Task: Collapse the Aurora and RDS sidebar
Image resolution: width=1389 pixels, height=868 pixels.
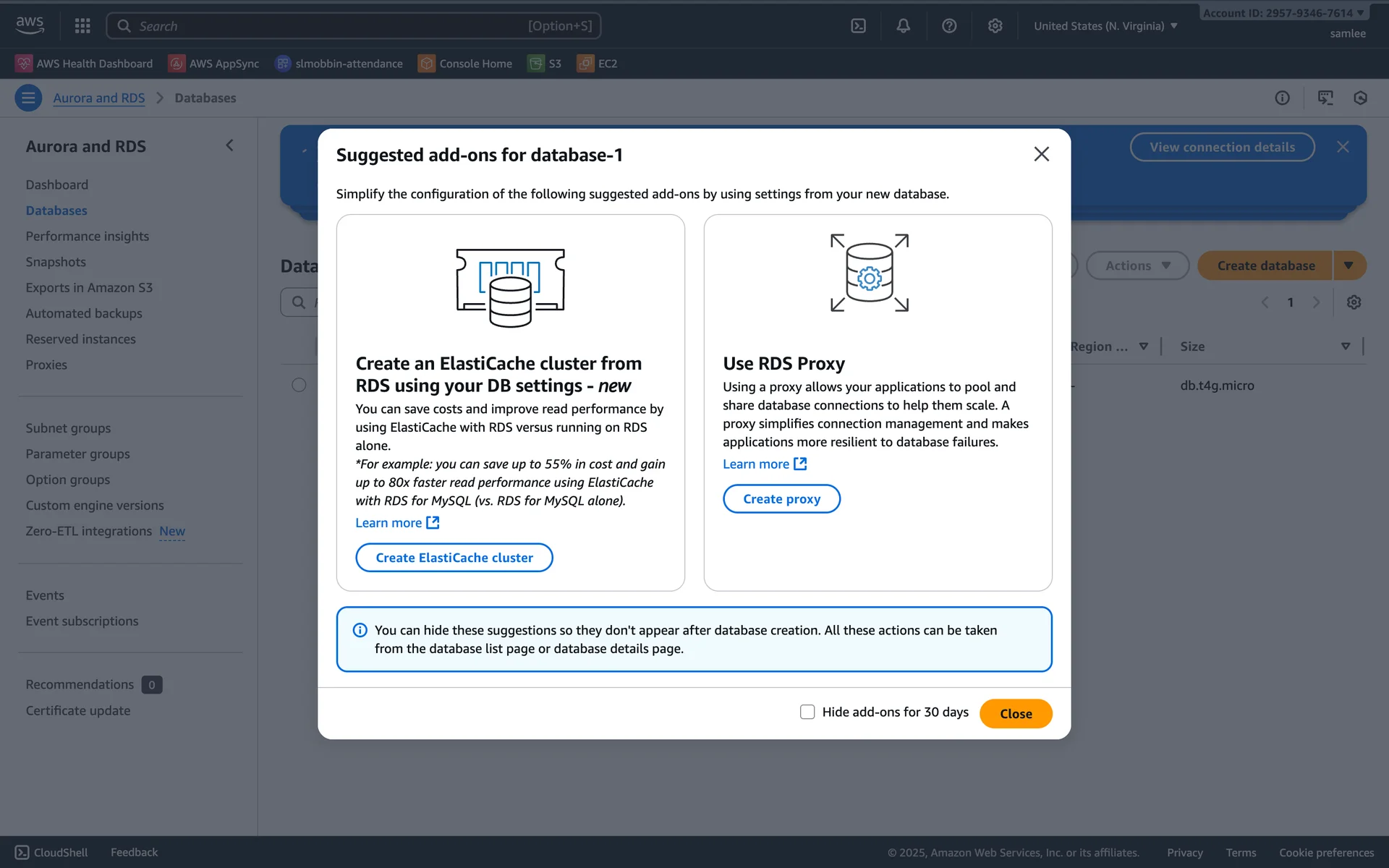Action: tap(229, 145)
